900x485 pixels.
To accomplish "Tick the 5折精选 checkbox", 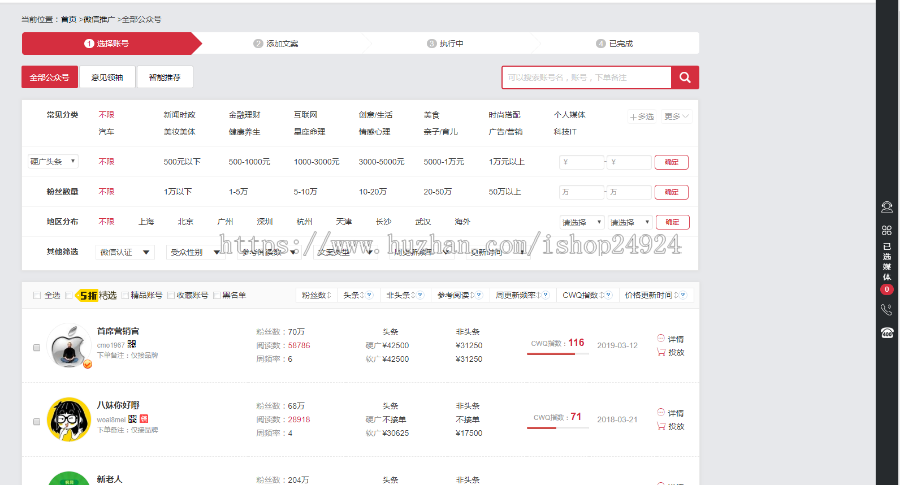I will (69, 296).
